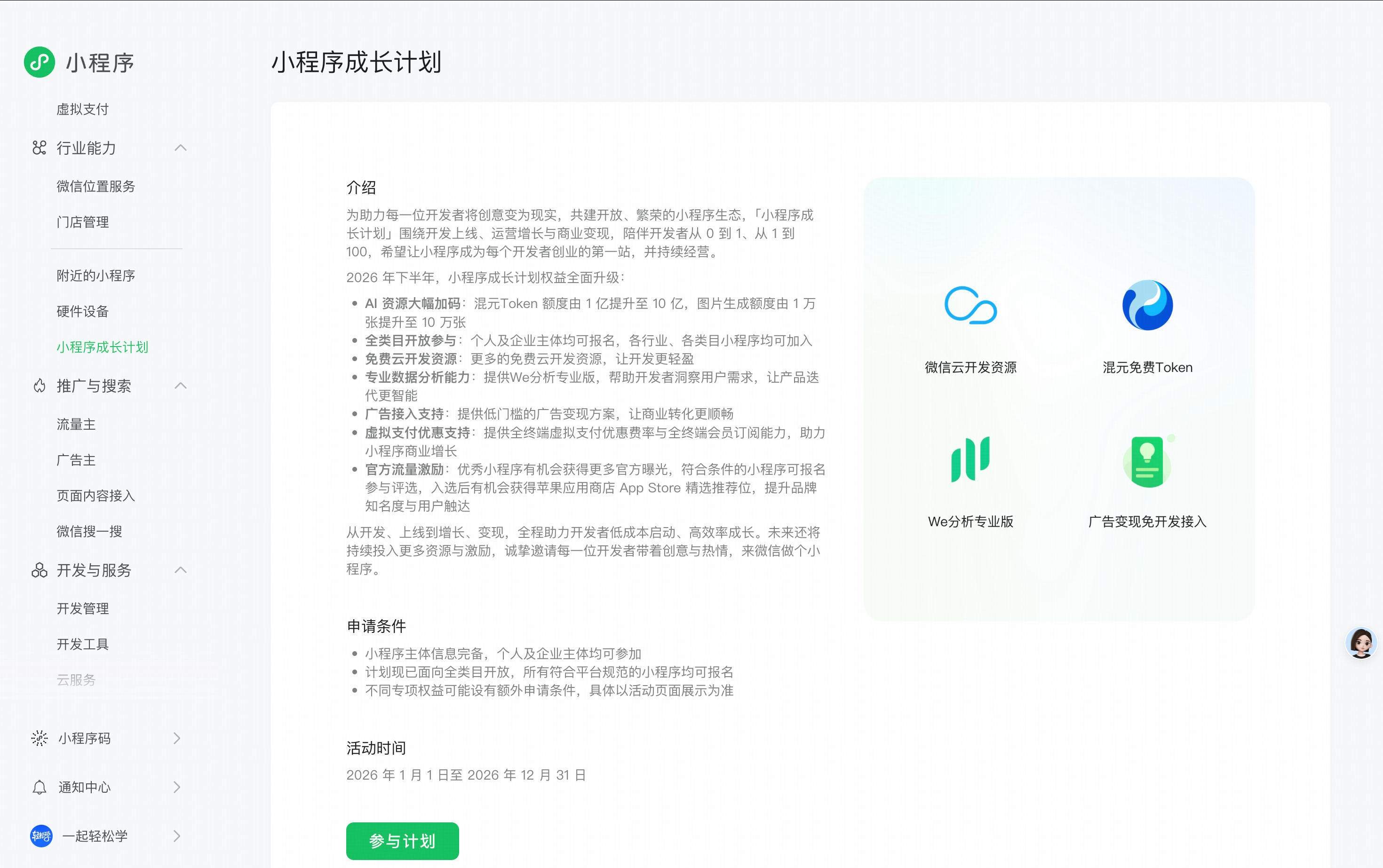Click the 开发与服务 section icon
The height and width of the screenshot is (868, 1383).
(39, 570)
